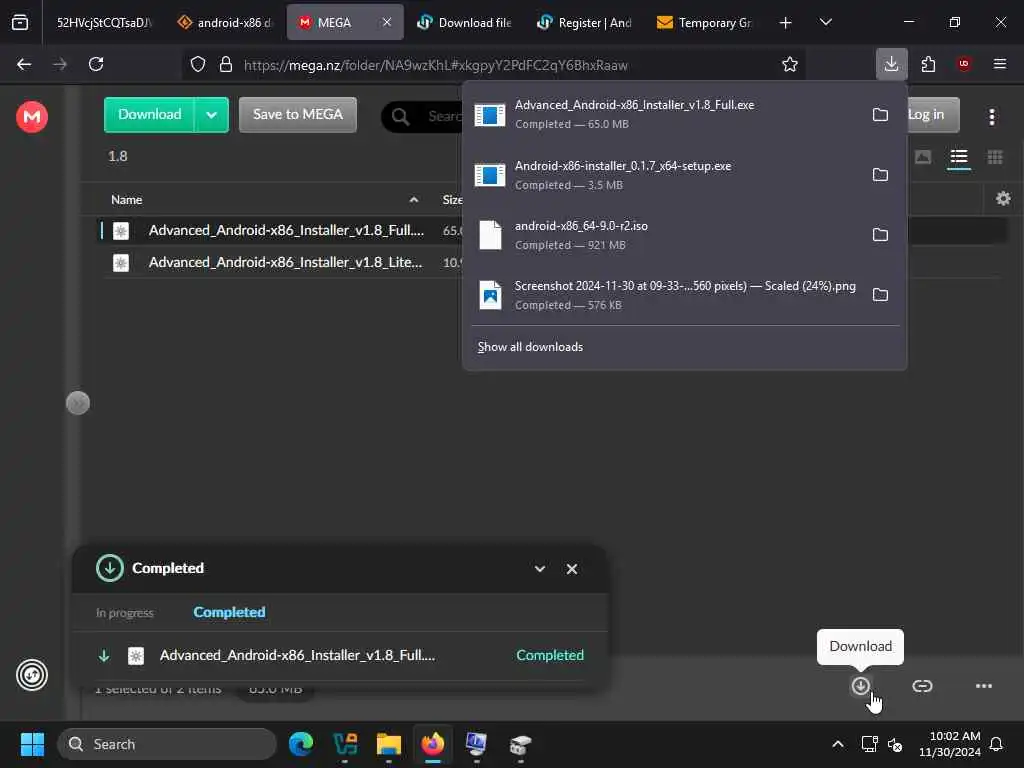Open the bottom bar more options ellipsis

[984, 686]
